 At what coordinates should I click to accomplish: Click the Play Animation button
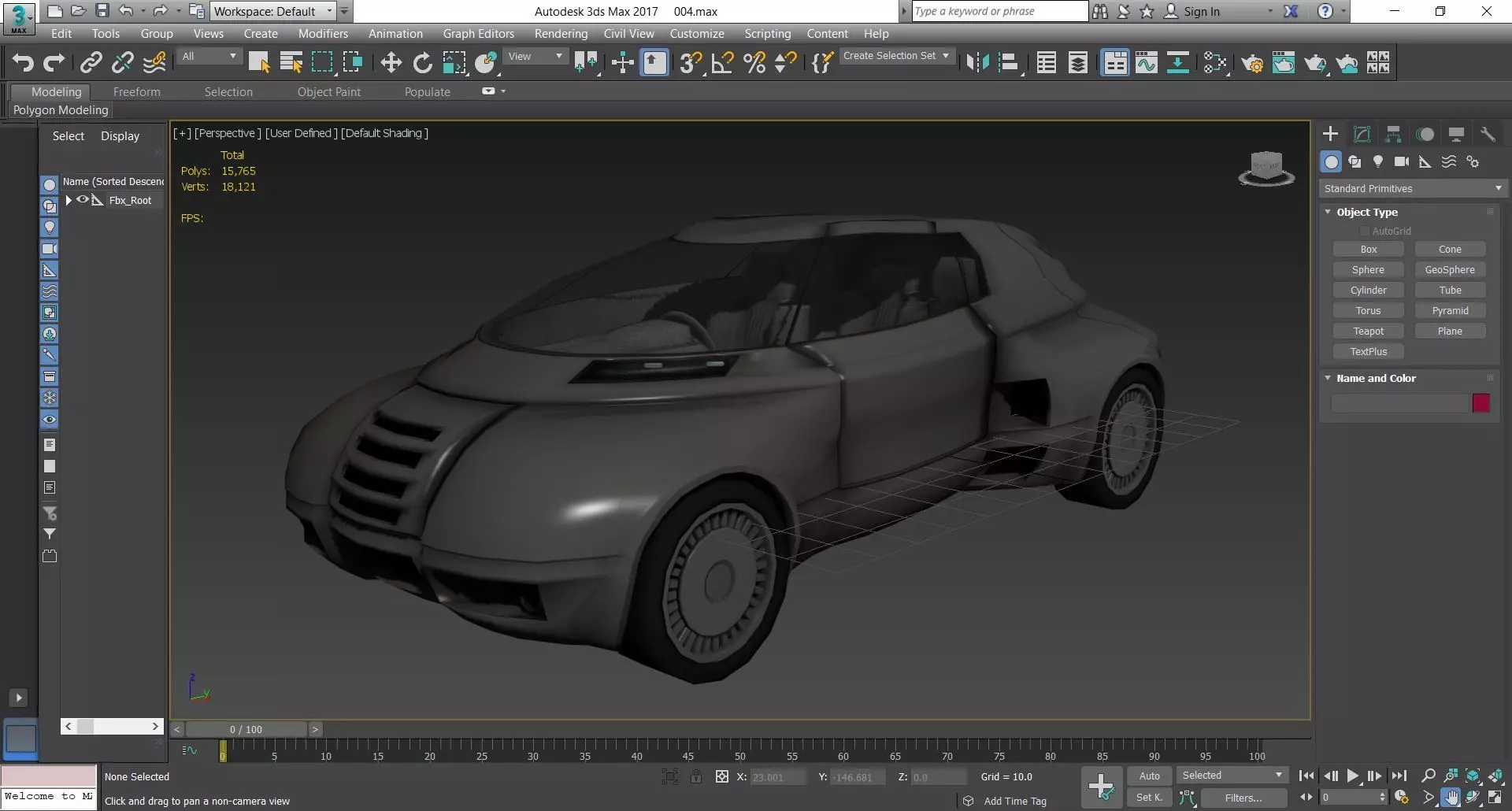point(1352,776)
